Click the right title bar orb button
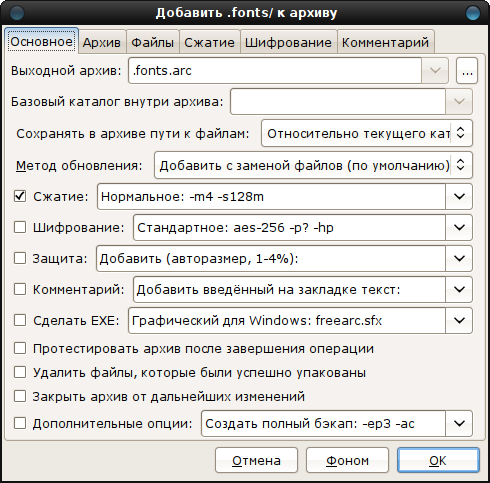The width and height of the screenshot is (490, 483). point(473,13)
